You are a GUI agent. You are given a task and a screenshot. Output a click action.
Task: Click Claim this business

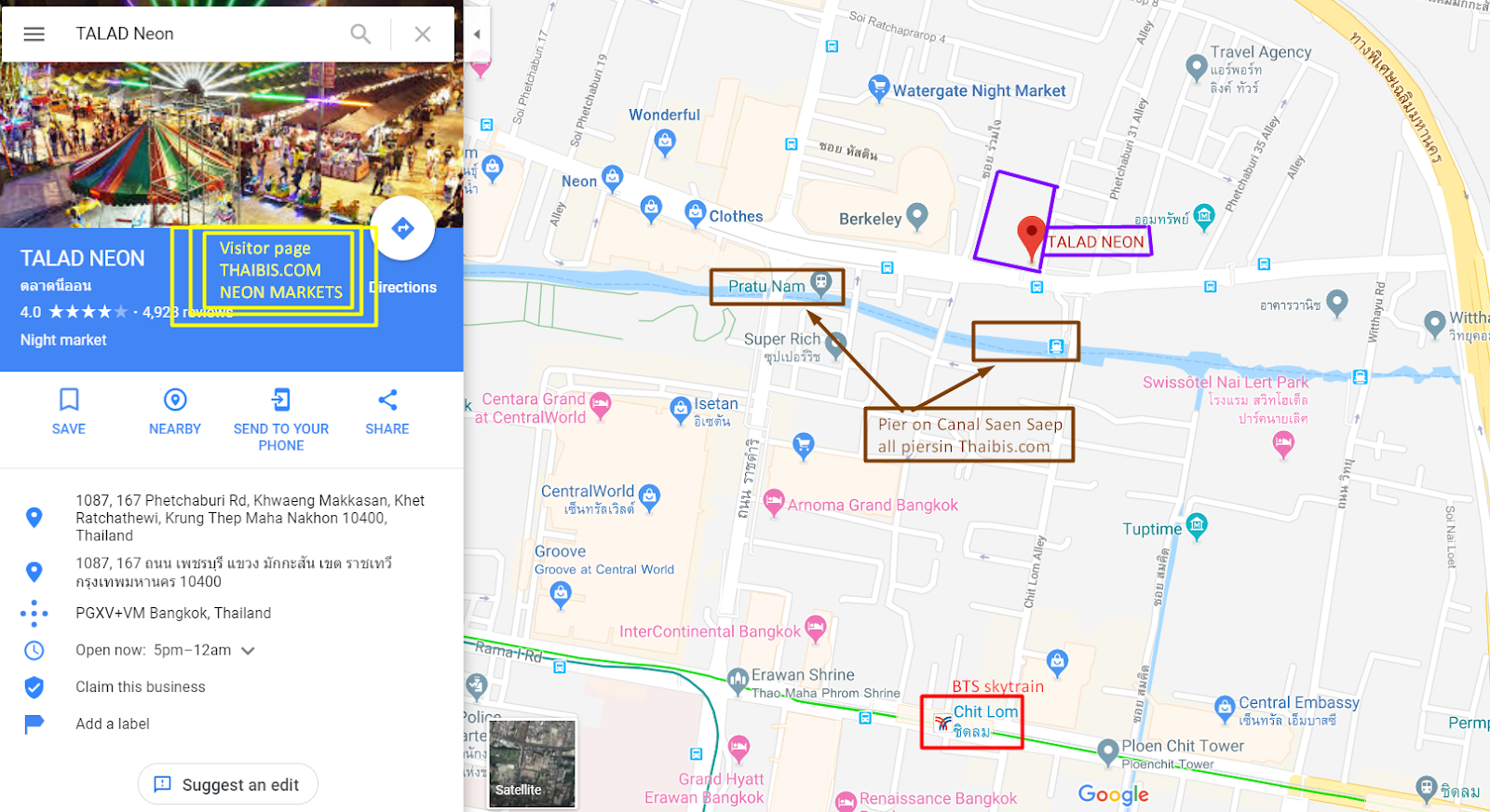coord(141,687)
